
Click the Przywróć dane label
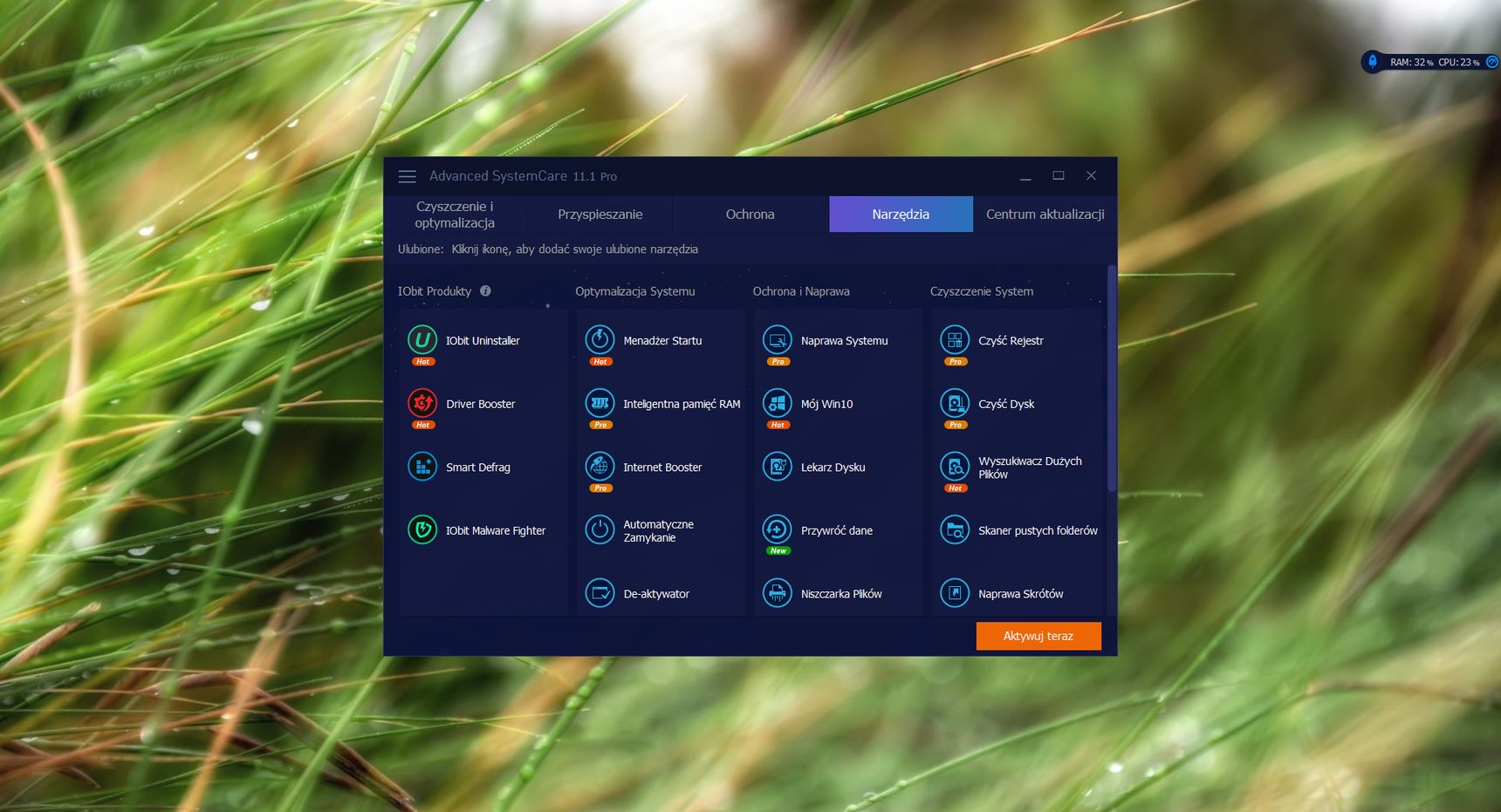(x=837, y=530)
